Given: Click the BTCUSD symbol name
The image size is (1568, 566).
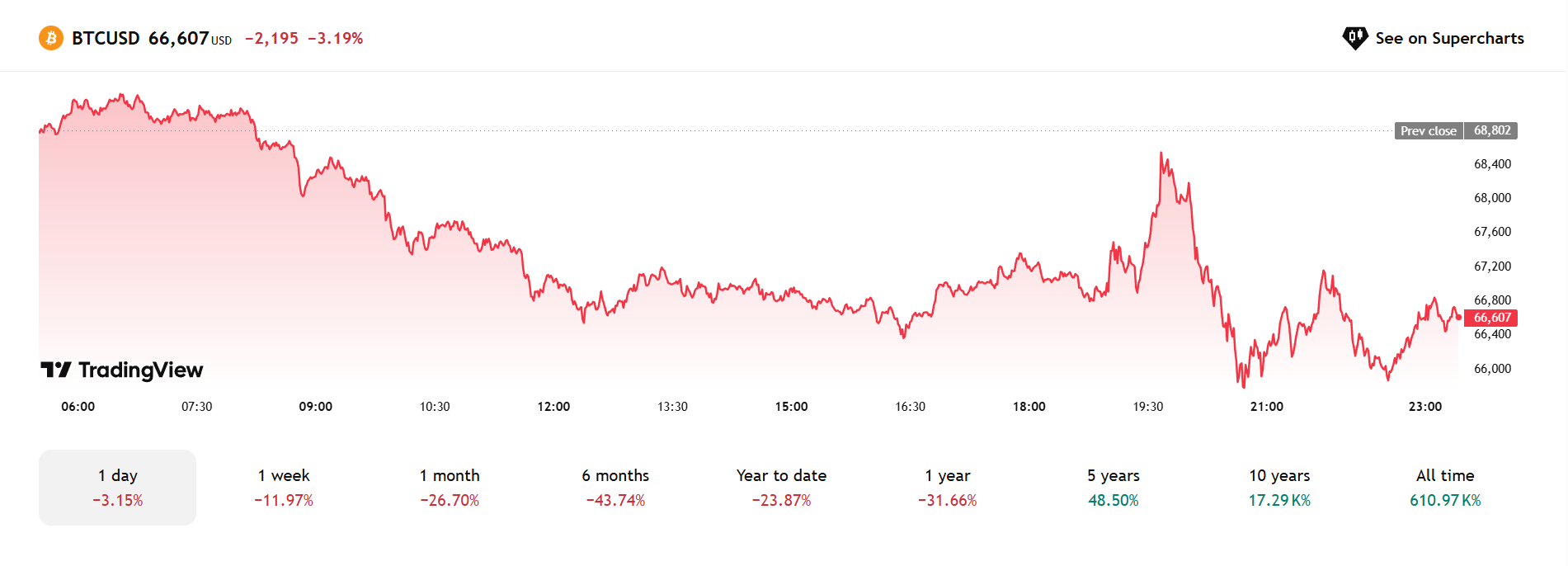Looking at the screenshot, I should tap(106, 38).
